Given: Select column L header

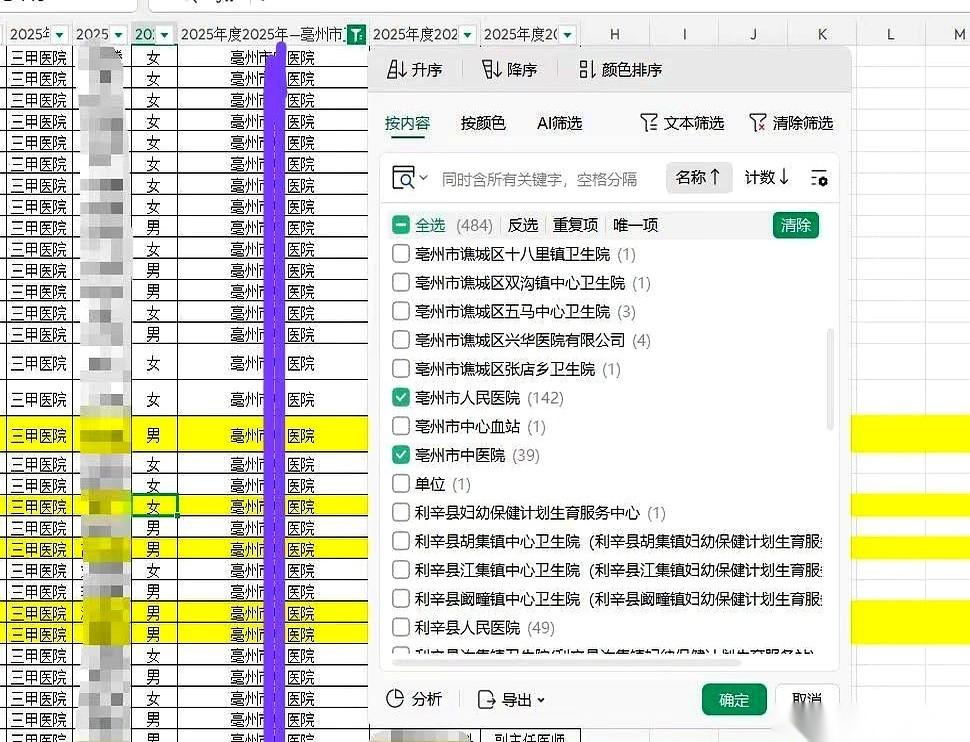Looking at the screenshot, I should click(890, 35).
